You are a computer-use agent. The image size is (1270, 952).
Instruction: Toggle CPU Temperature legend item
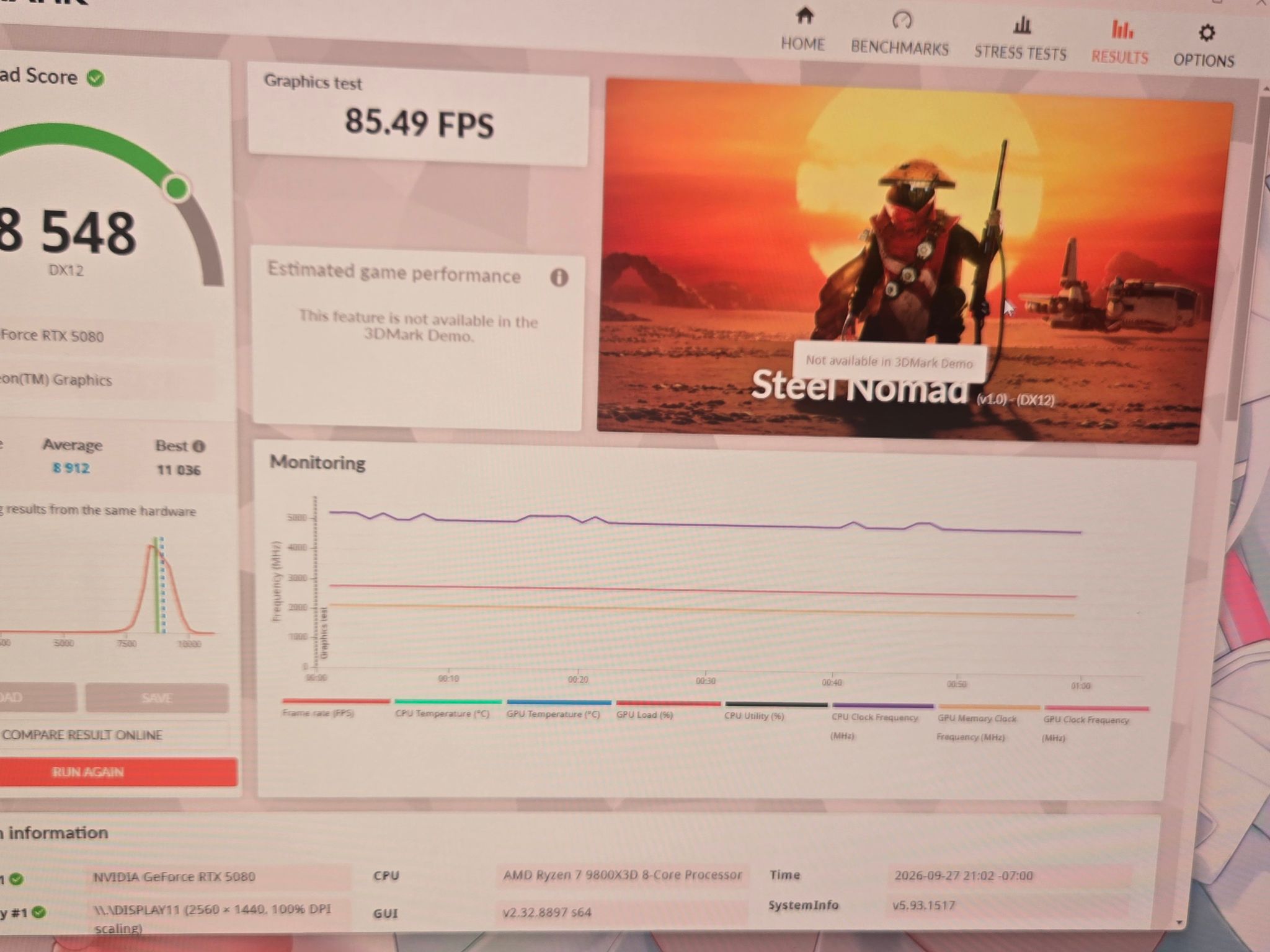point(448,708)
